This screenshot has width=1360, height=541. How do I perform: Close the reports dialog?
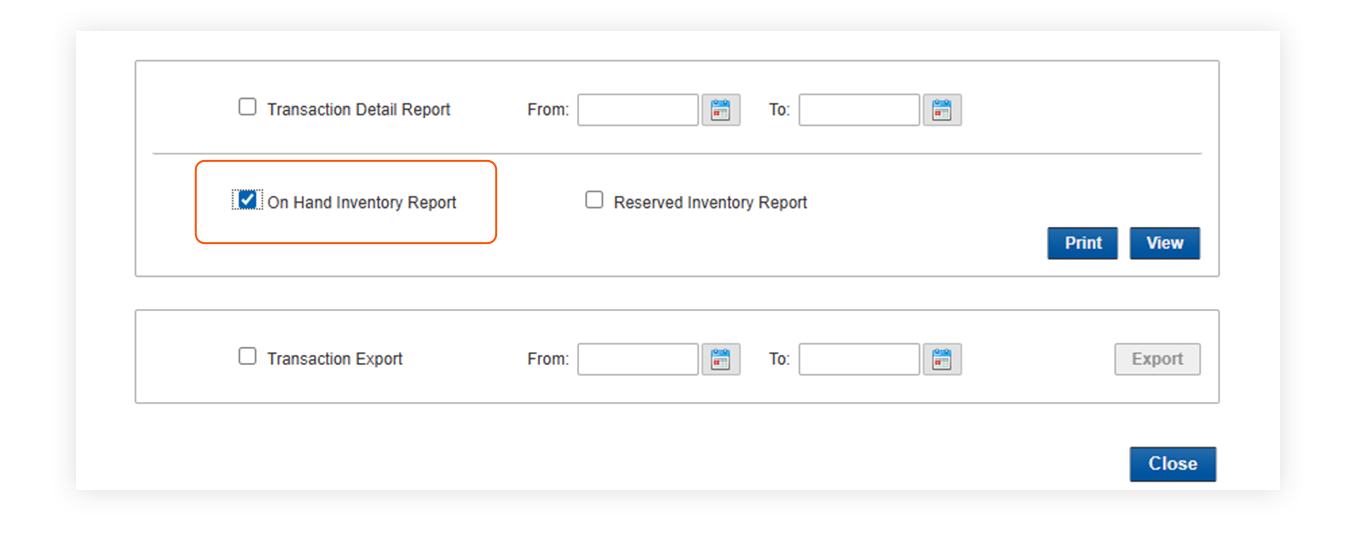pos(1173,464)
